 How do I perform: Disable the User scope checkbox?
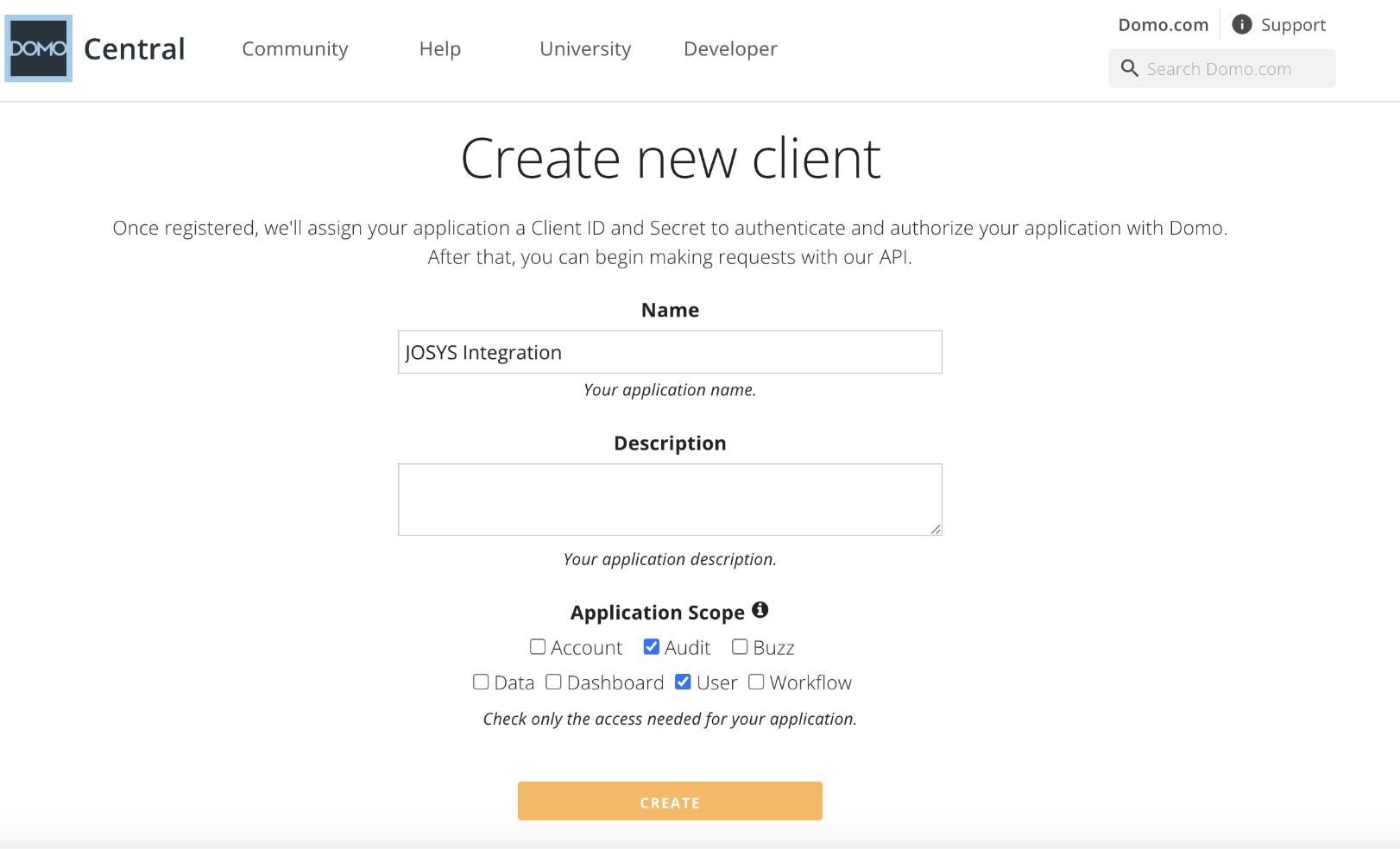pyautogui.click(x=683, y=682)
